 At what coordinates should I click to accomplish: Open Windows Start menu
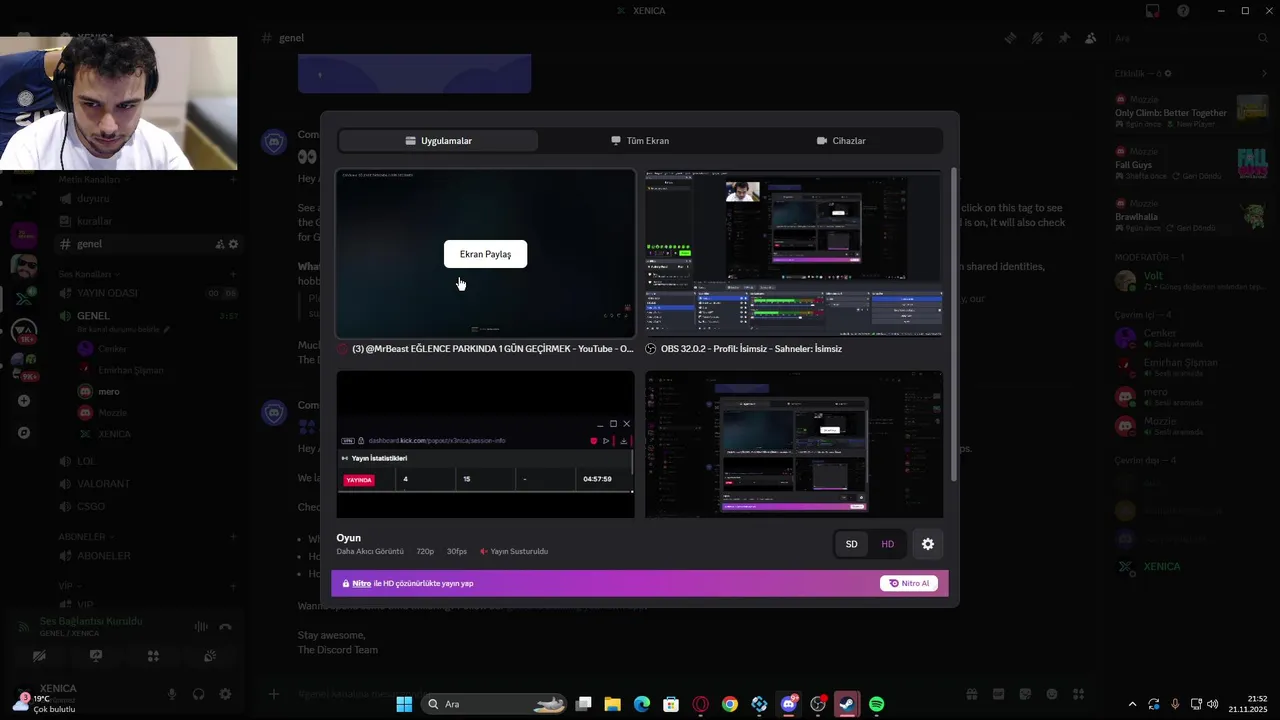(x=404, y=704)
